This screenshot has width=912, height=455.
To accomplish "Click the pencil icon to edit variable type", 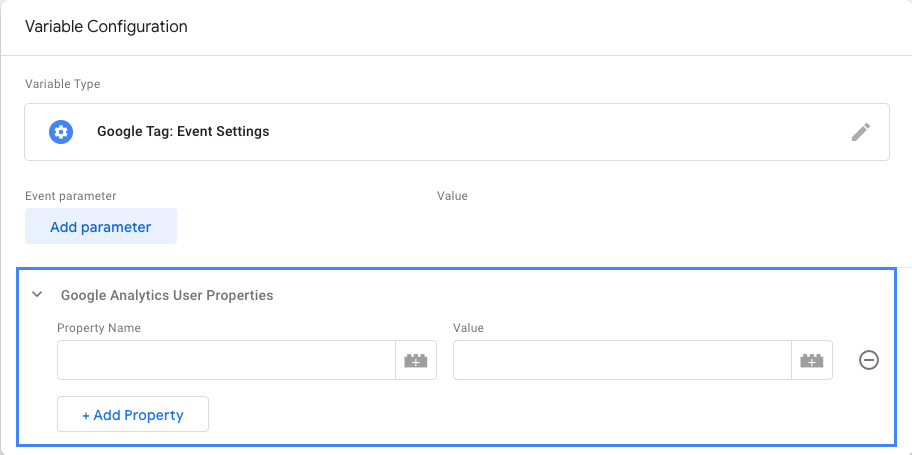I will [x=860, y=132].
